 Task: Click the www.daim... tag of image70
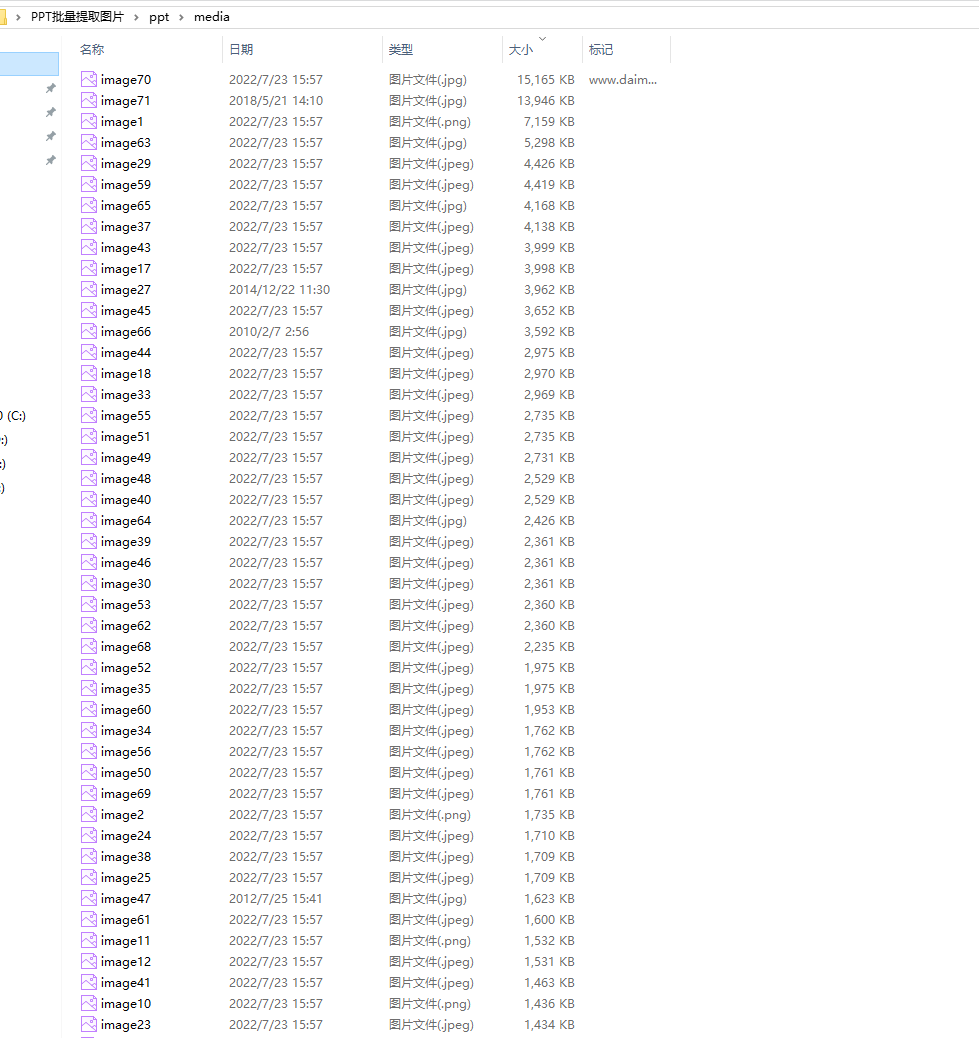coord(623,80)
